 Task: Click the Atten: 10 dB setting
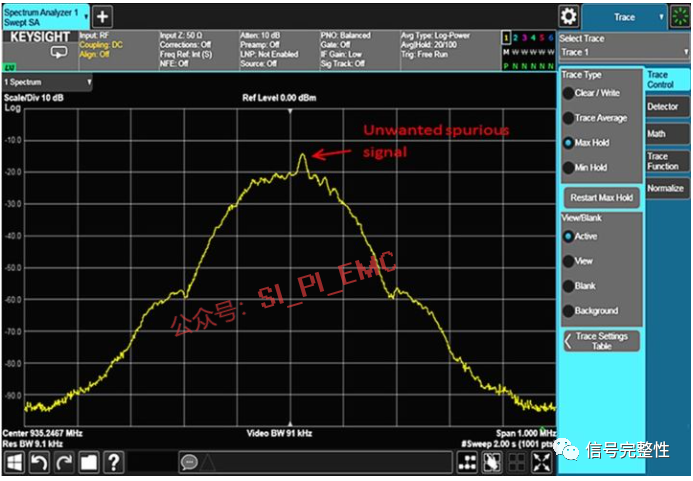point(260,35)
